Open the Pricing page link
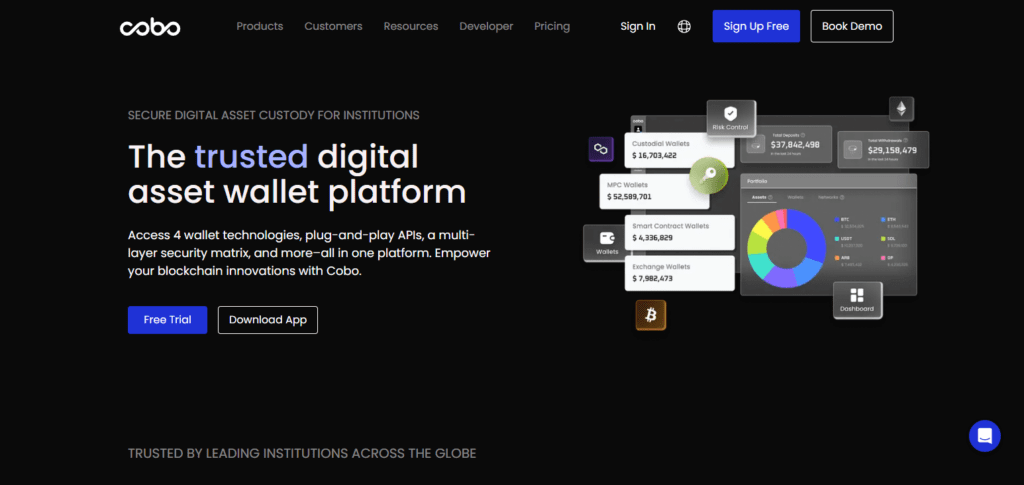The width and height of the screenshot is (1024, 485). pyautogui.click(x=552, y=27)
